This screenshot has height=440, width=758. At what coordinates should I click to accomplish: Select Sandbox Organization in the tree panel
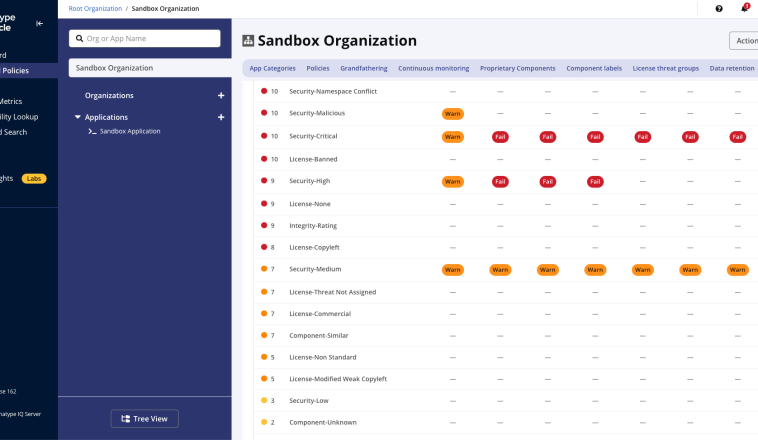tap(115, 68)
